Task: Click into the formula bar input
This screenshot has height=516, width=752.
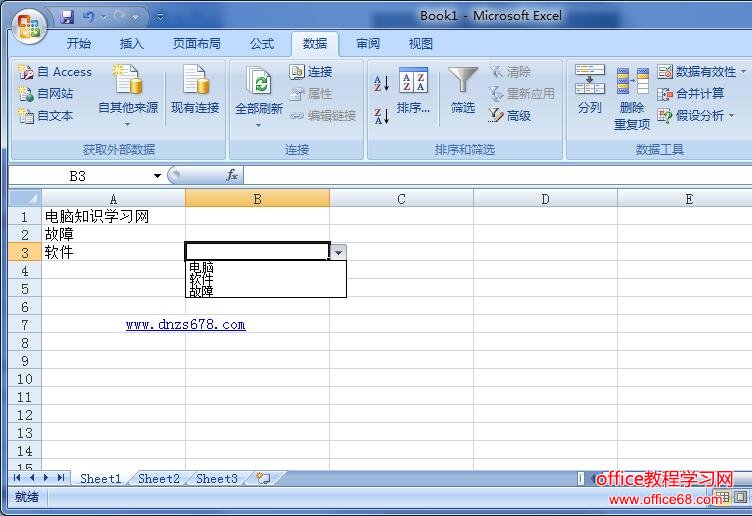Action: click(x=497, y=176)
